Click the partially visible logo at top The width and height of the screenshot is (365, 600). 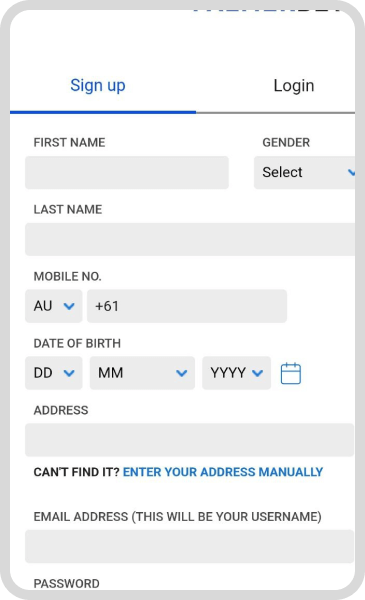pyautogui.click(x=266, y=11)
